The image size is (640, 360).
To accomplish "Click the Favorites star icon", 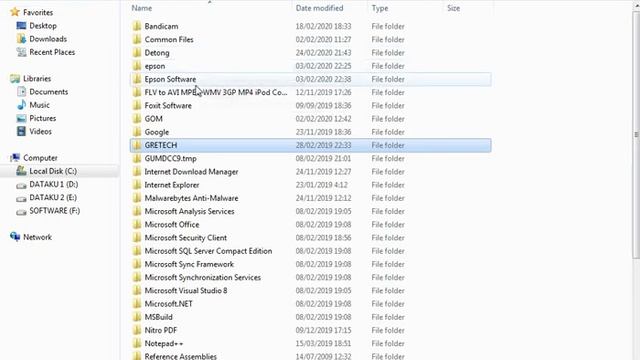I will click(x=15, y=12).
